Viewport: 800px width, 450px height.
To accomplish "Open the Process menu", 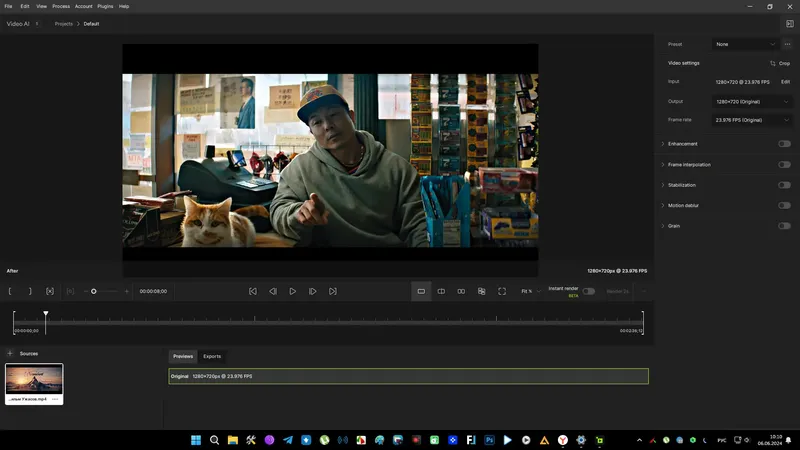I will coord(61,6).
